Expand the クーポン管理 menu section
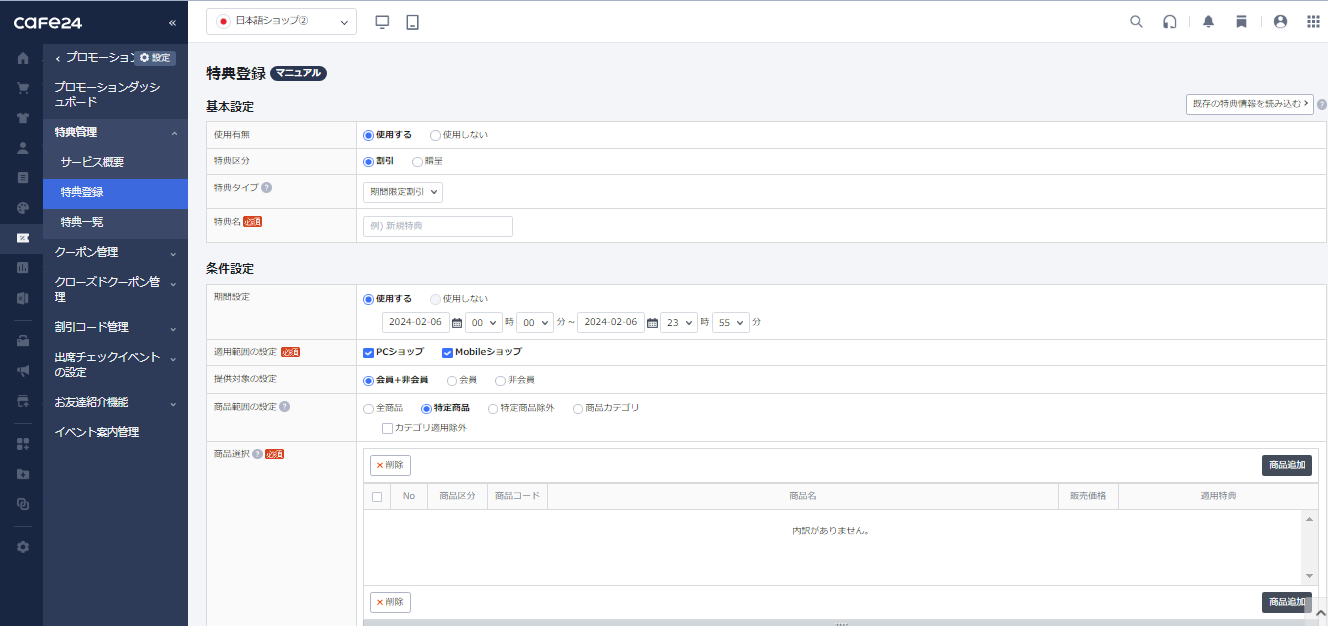This screenshot has height=626, width=1328. (116, 252)
